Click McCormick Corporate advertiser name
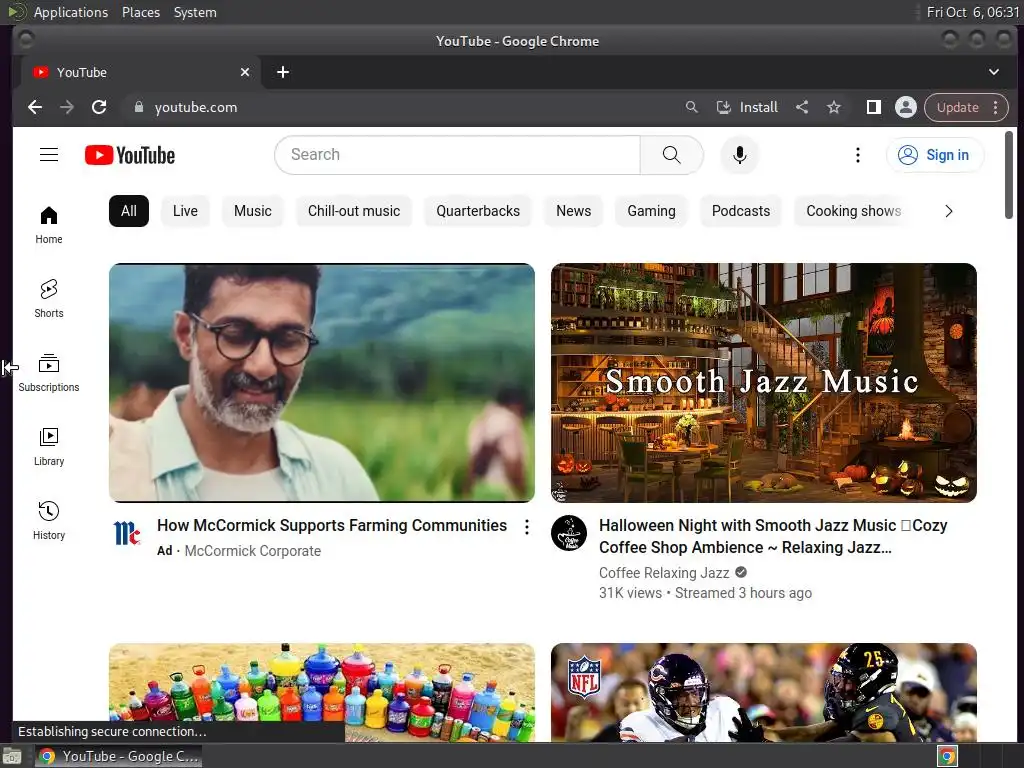This screenshot has height=768, width=1024. point(253,551)
